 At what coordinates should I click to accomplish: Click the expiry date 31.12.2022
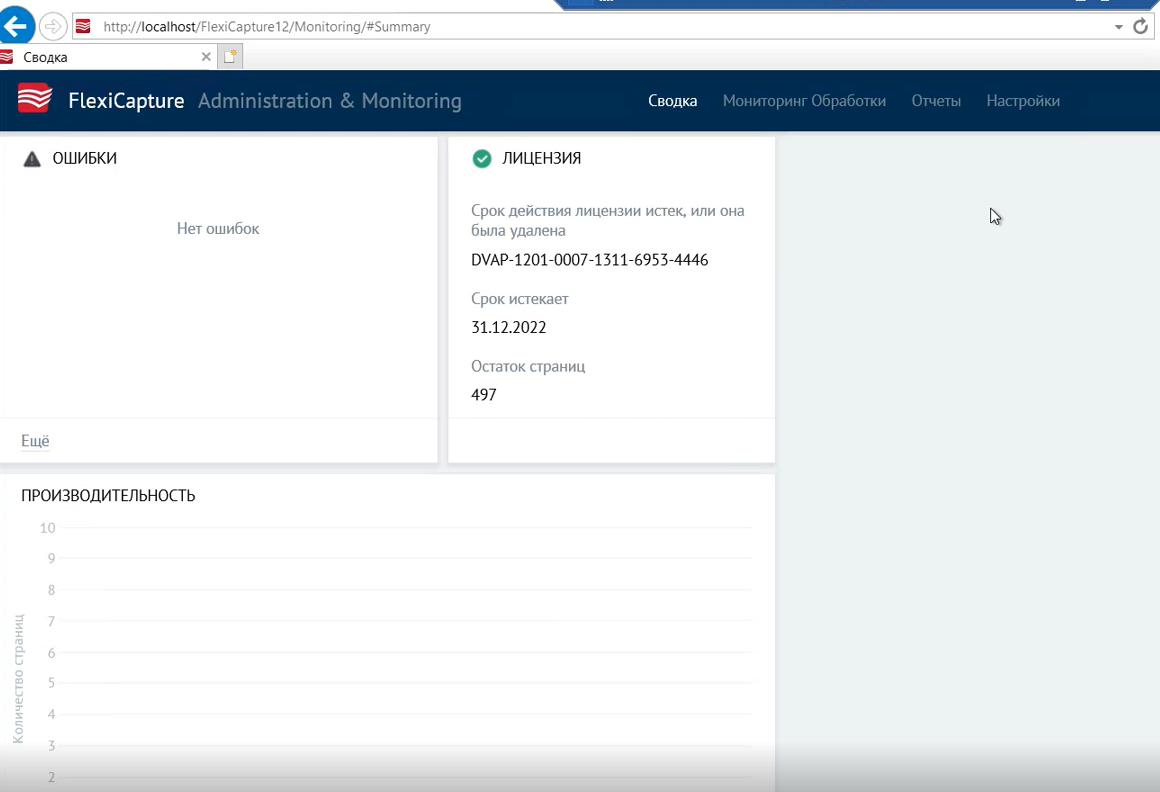tap(509, 328)
